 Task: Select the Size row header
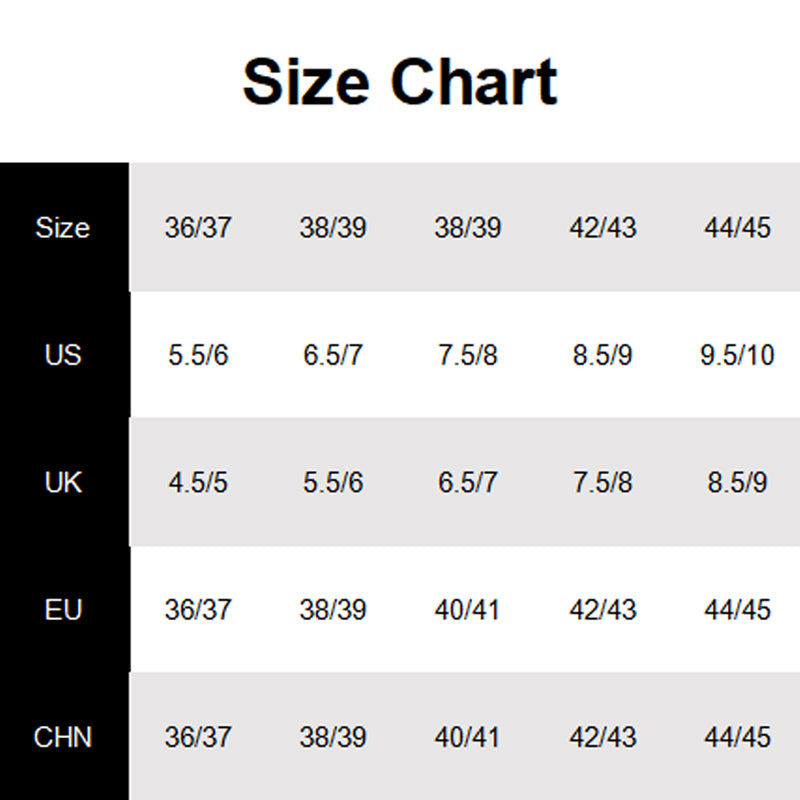point(63,228)
